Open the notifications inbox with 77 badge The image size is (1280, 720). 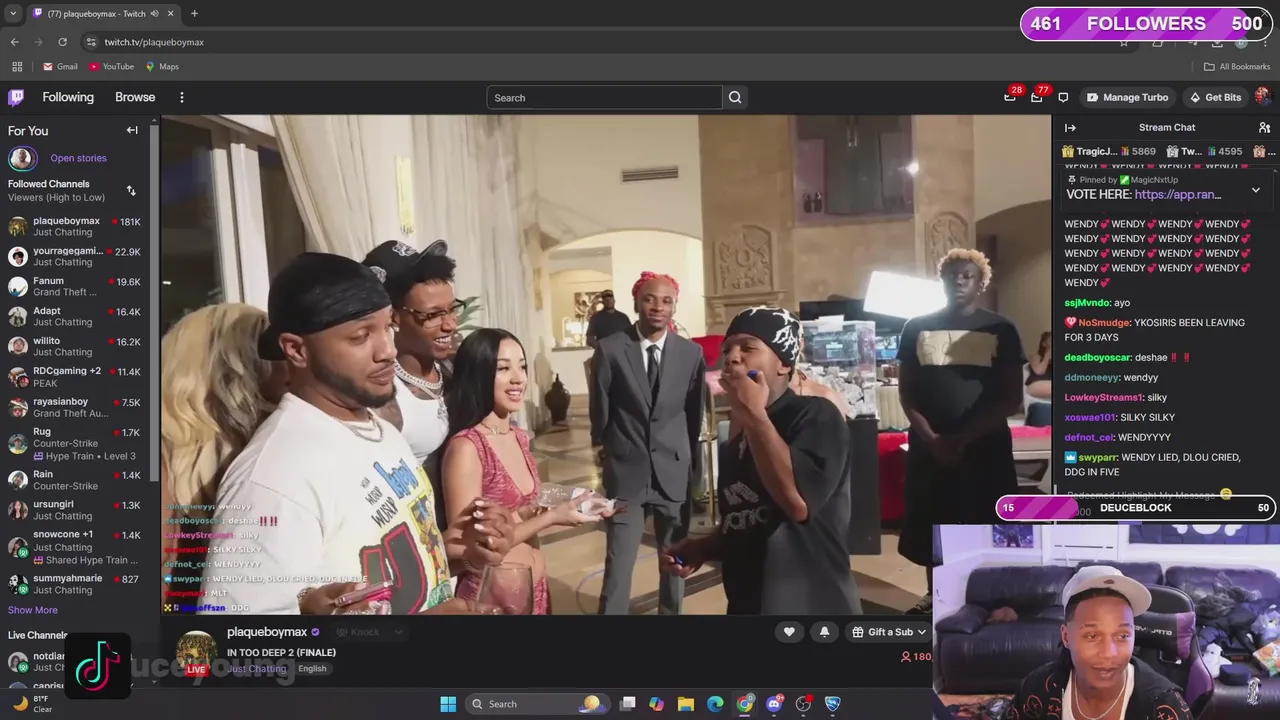pyautogui.click(x=1037, y=97)
